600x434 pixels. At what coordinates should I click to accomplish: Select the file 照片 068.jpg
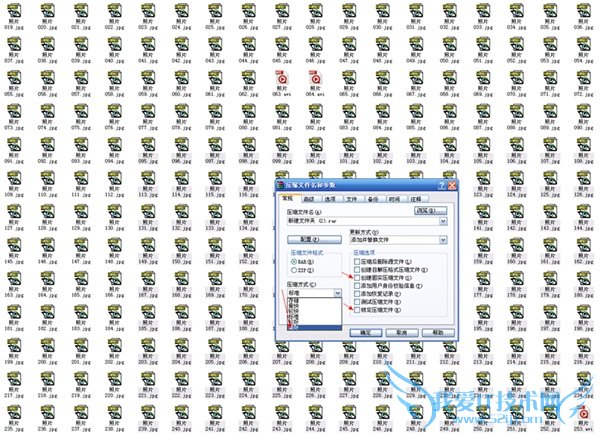pos(450,83)
